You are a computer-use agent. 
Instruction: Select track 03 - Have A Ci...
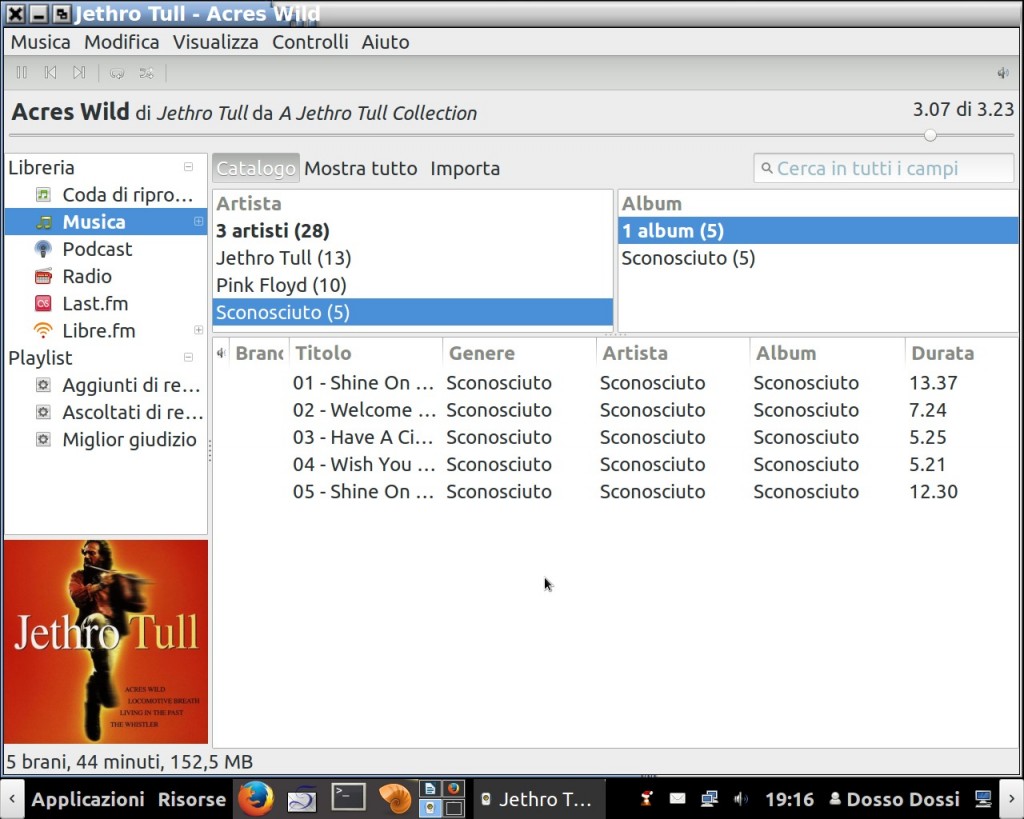(615, 438)
